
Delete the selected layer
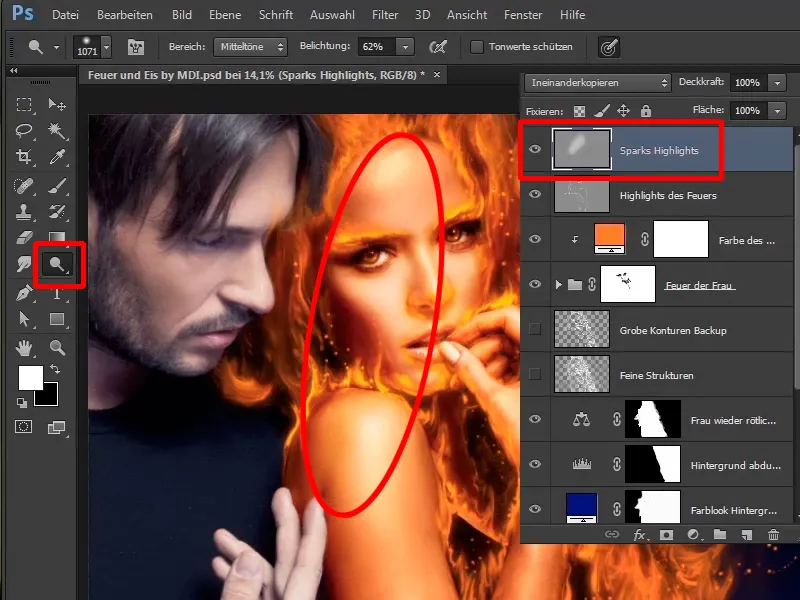point(773,534)
